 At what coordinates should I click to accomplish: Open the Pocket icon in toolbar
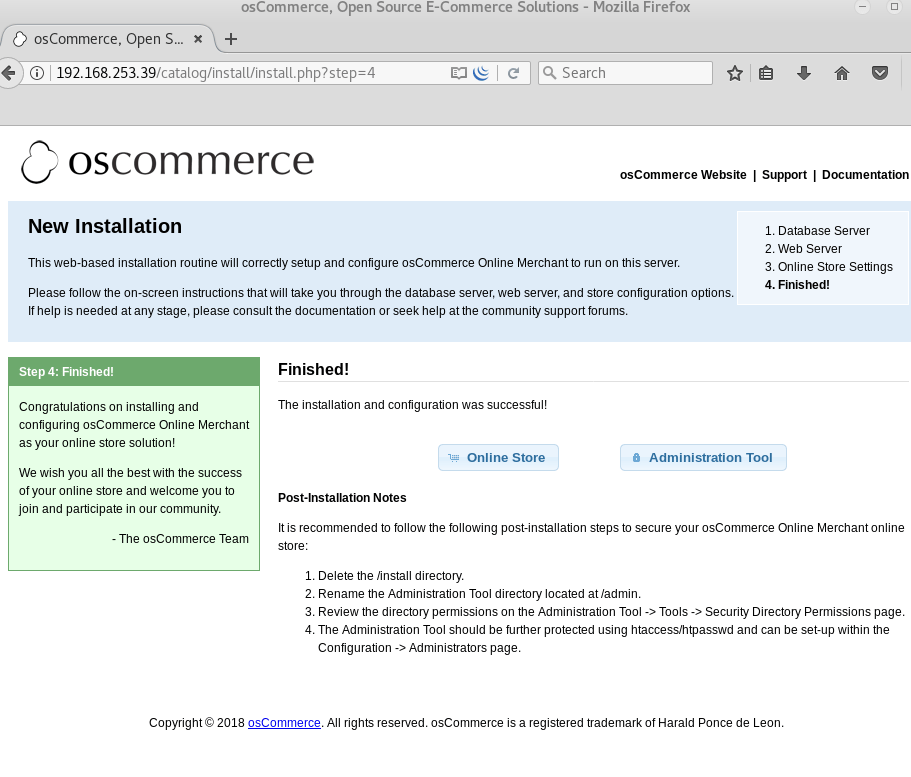[880, 73]
